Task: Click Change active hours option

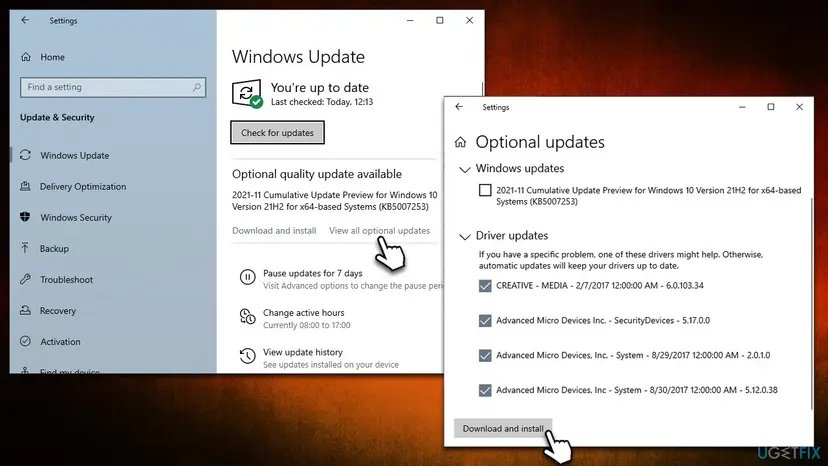Action: pos(304,313)
